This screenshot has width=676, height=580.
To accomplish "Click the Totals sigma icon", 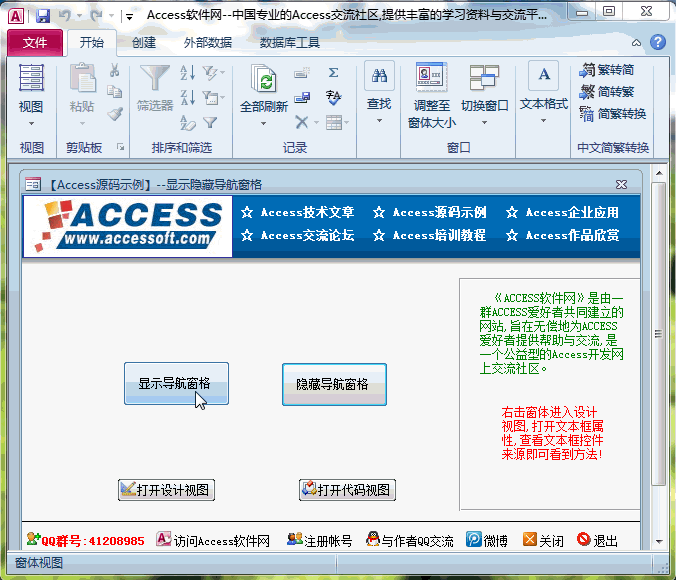I will (333, 73).
